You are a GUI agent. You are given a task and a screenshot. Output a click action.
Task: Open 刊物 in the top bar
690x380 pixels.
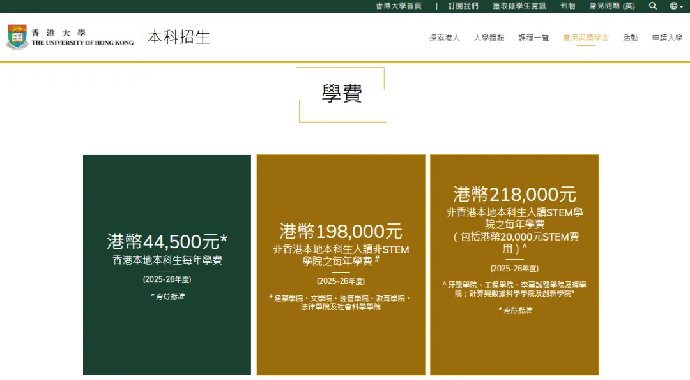(568, 6)
